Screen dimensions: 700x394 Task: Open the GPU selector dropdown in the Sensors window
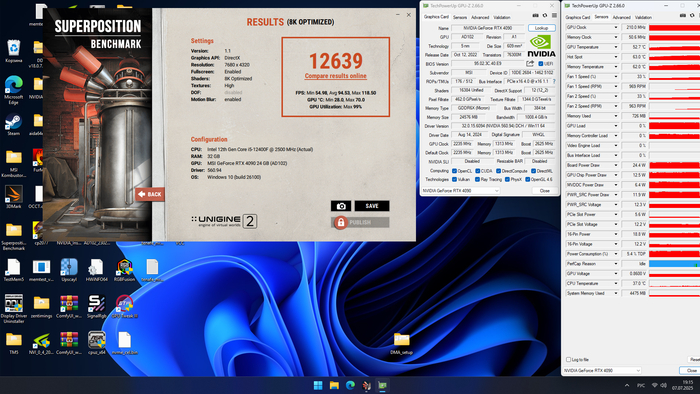click(x=602, y=370)
